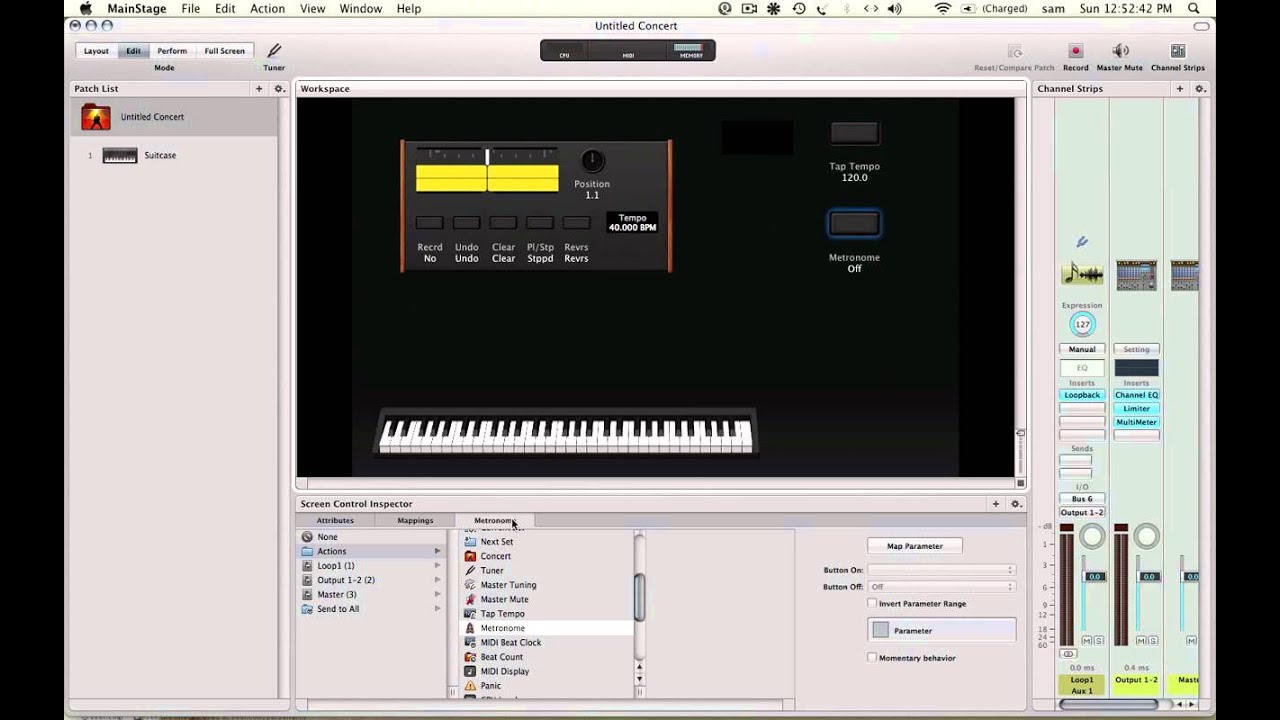Expand the Actions folder
1280x720 pixels.
point(437,551)
